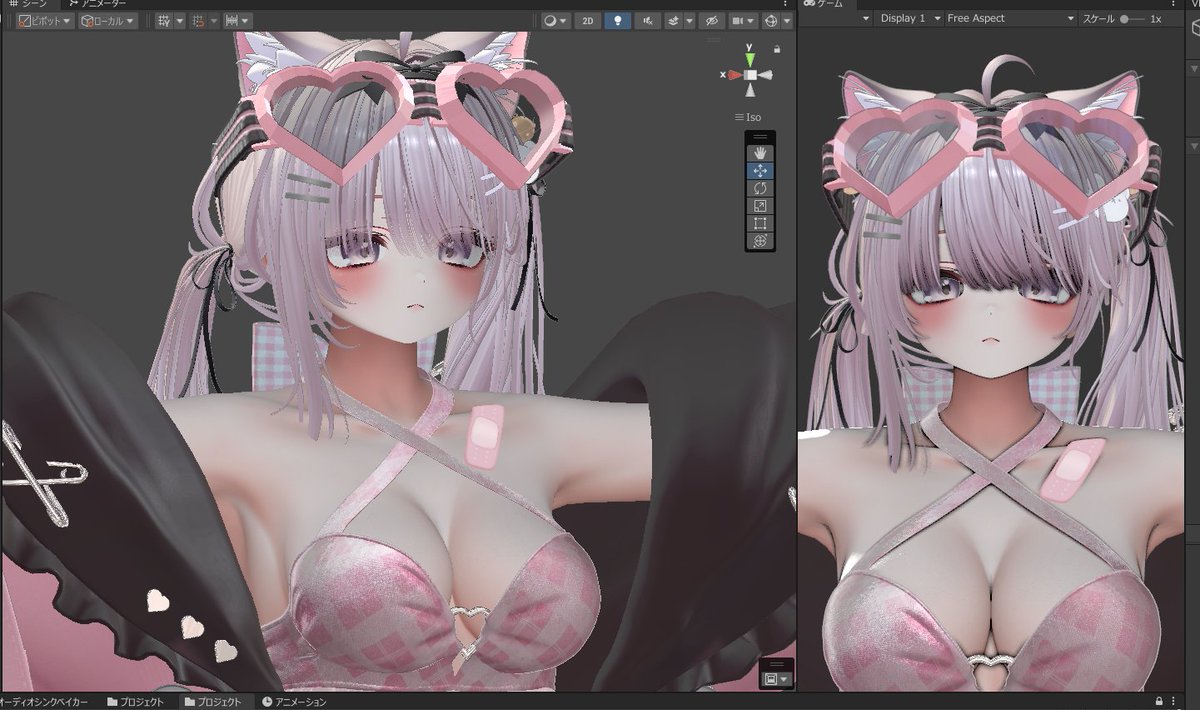Click snap increment ruler icon
Image resolution: width=1200 pixels, height=710 pixels.
coord(231,20)
